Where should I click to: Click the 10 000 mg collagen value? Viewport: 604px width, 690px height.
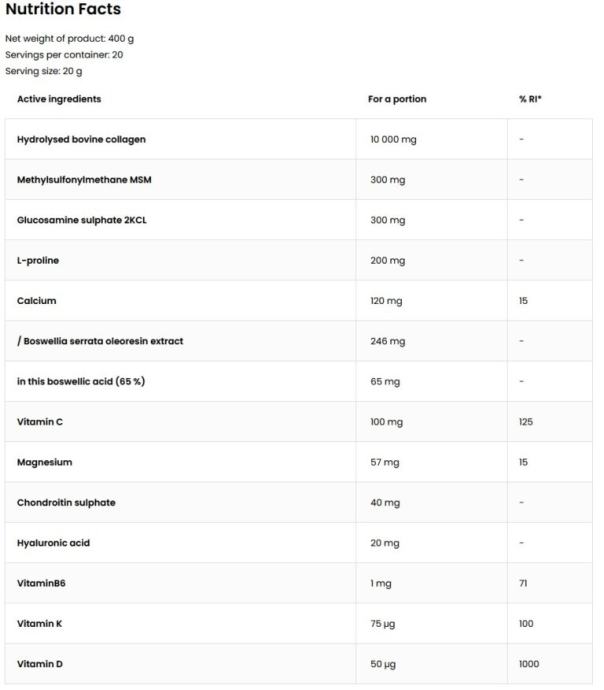tap(393, 139)
